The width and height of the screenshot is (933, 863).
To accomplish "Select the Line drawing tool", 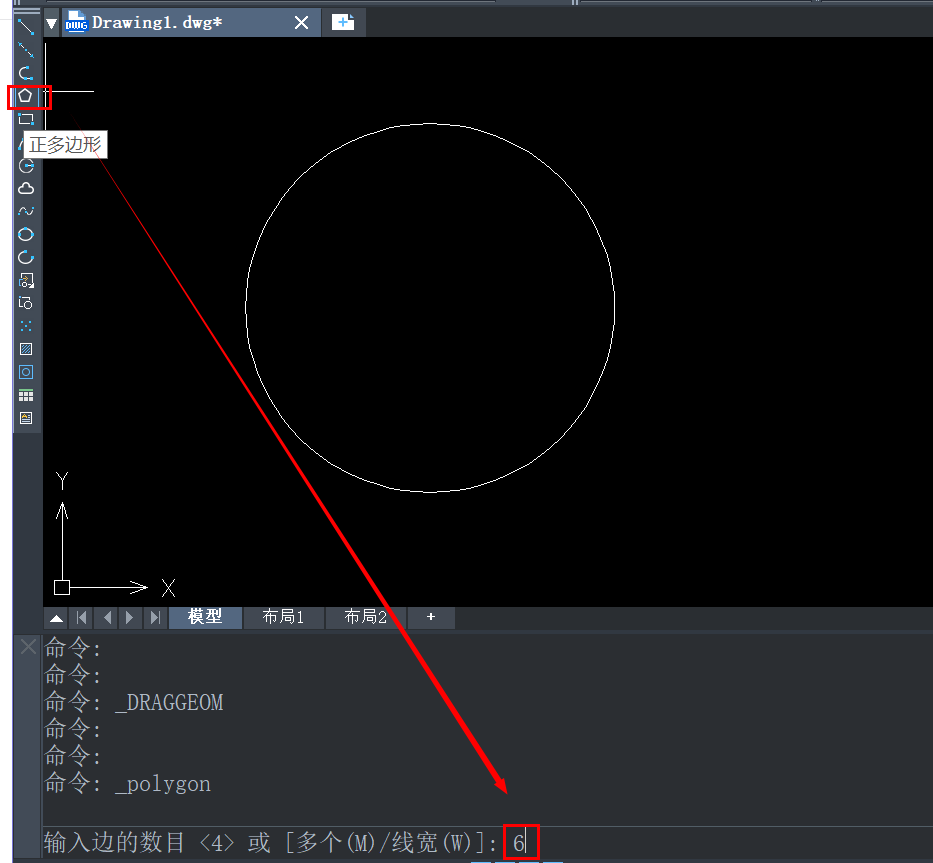I will 26,26.
